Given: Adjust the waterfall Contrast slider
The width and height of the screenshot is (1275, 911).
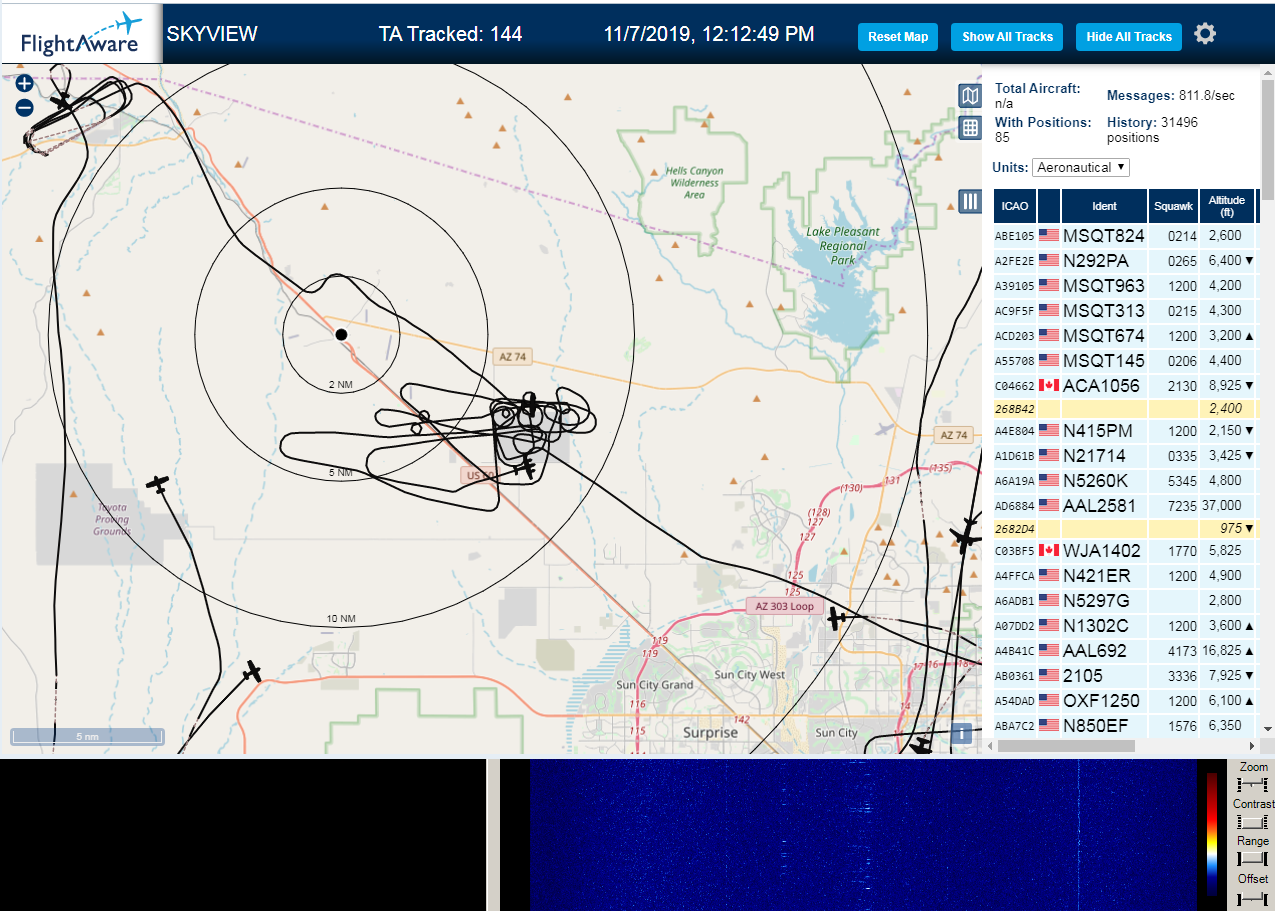Looking at the screenshot, I should (x=1252, y=822).
